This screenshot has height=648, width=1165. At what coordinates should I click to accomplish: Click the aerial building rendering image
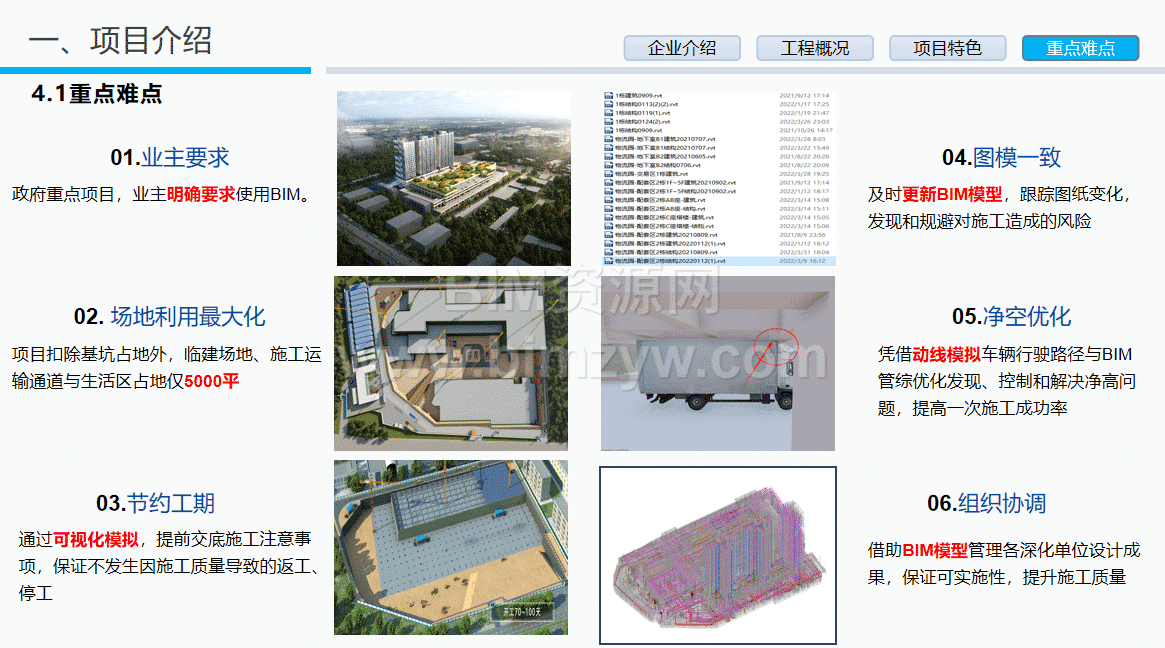pyautogui.click(x=453, y=178)
